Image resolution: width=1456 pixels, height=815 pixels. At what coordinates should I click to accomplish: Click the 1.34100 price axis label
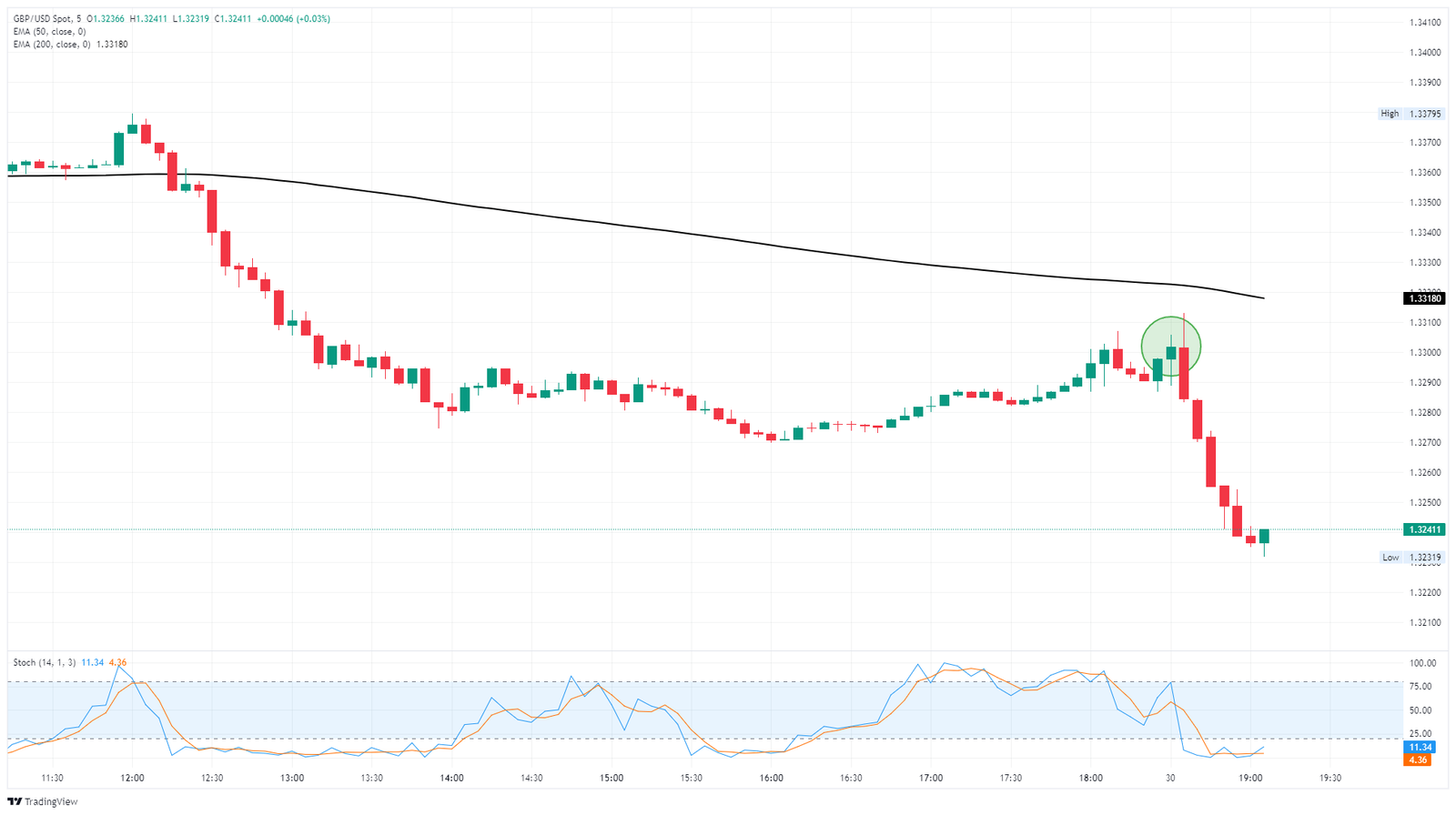1425,23
